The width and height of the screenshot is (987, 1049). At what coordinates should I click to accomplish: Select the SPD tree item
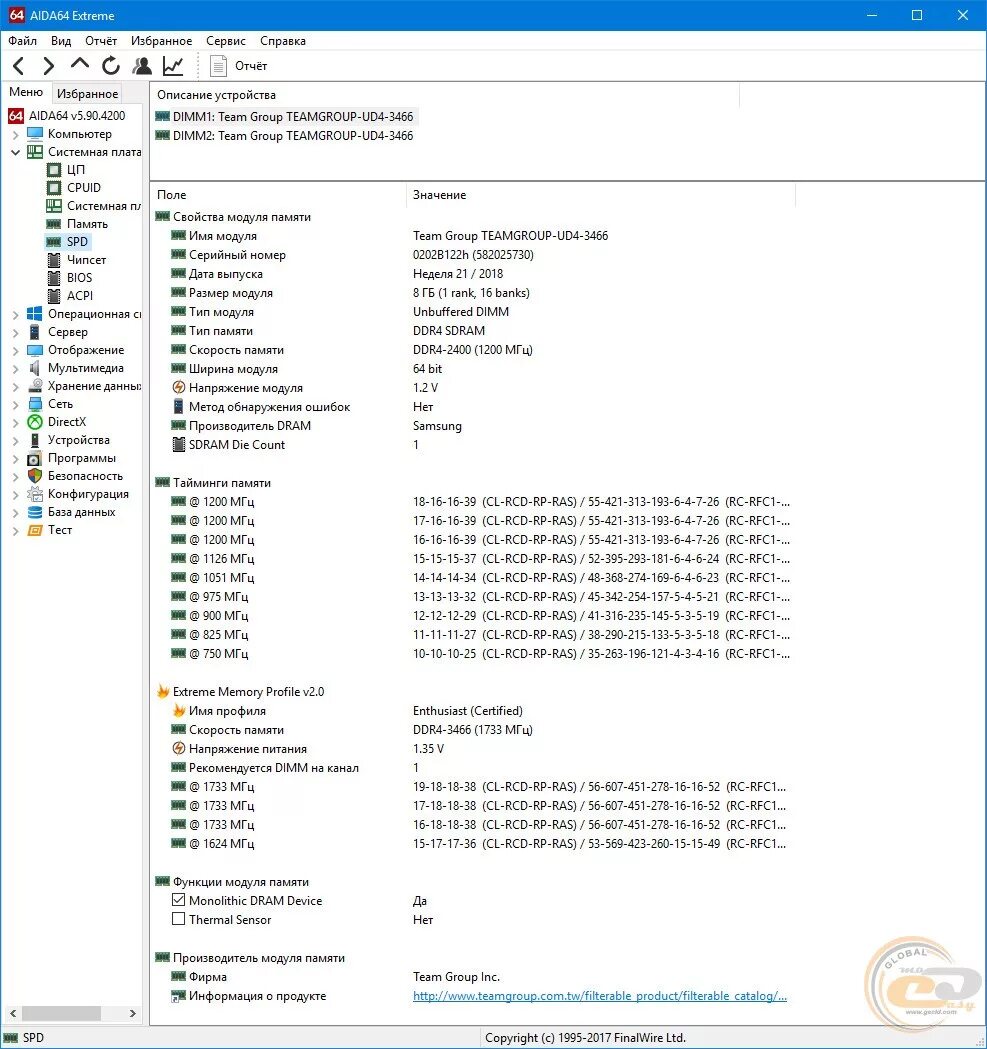coord(77,242)
